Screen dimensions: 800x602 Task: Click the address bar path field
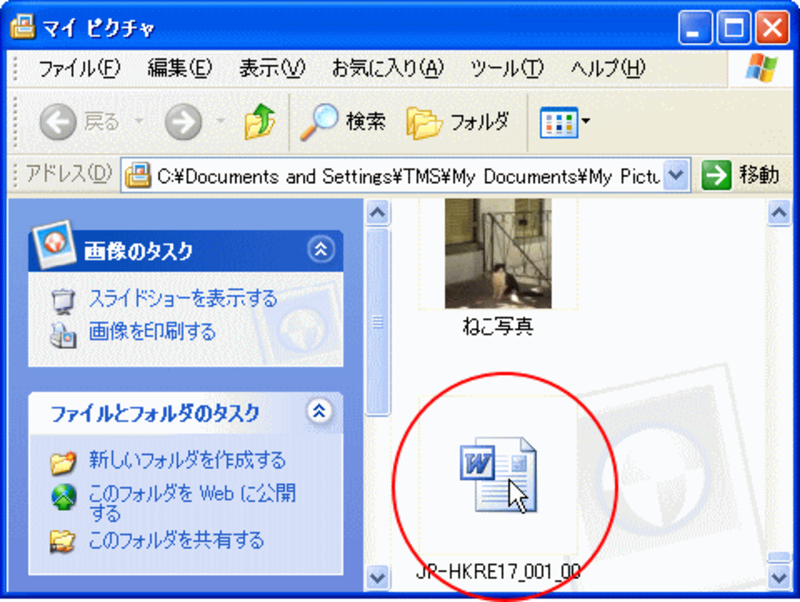point(406,175)
